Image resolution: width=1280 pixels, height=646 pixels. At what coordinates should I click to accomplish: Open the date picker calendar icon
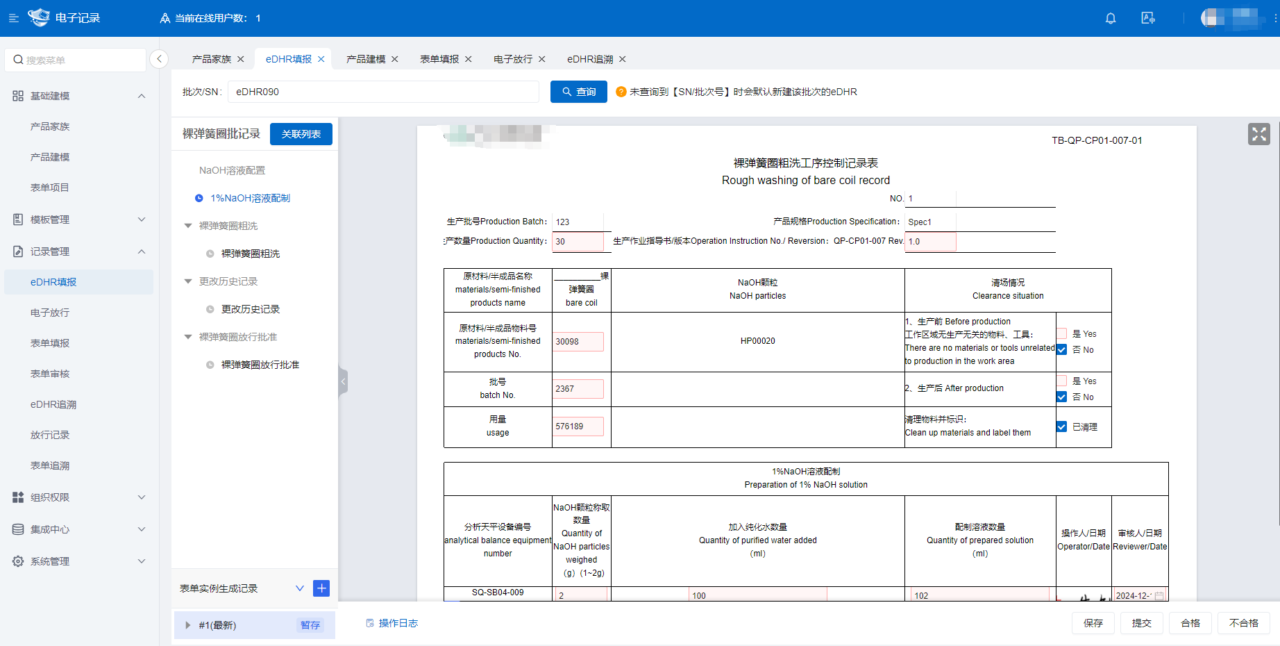click(1159, 595)
